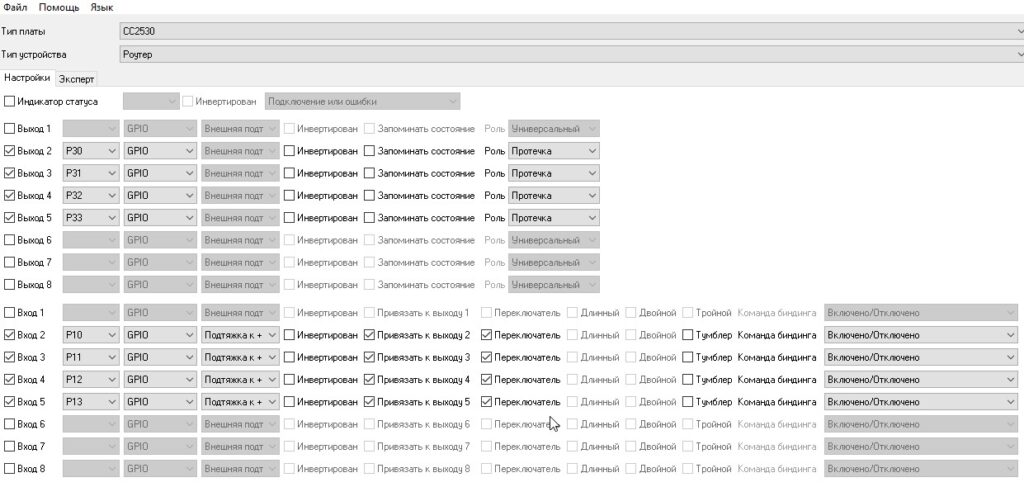Open the Выход 3 pin dropdown showing P31

click(x=90, y=173)
